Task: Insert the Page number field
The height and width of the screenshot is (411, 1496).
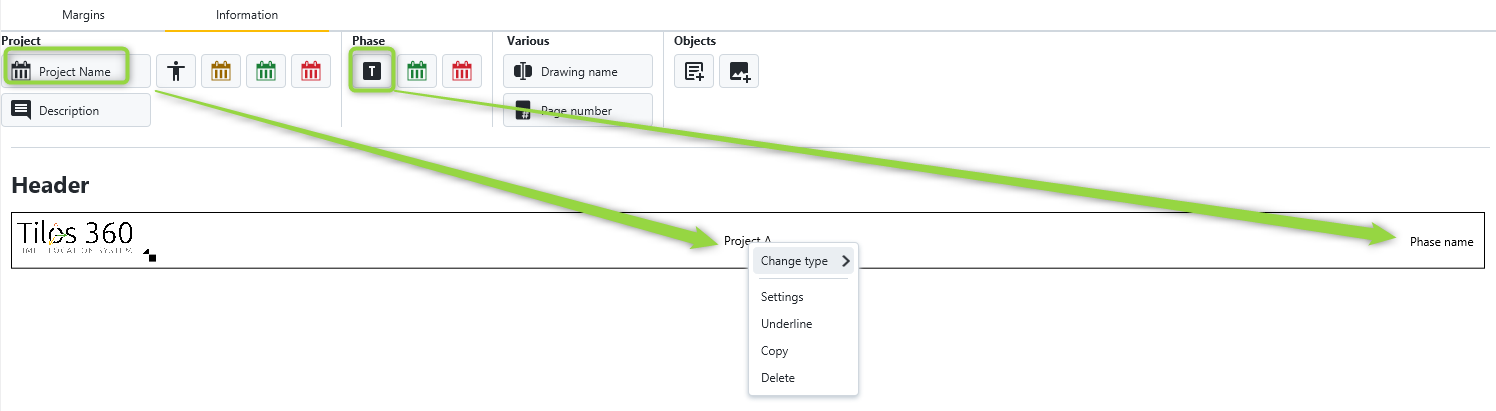Action: coord(578,110)
